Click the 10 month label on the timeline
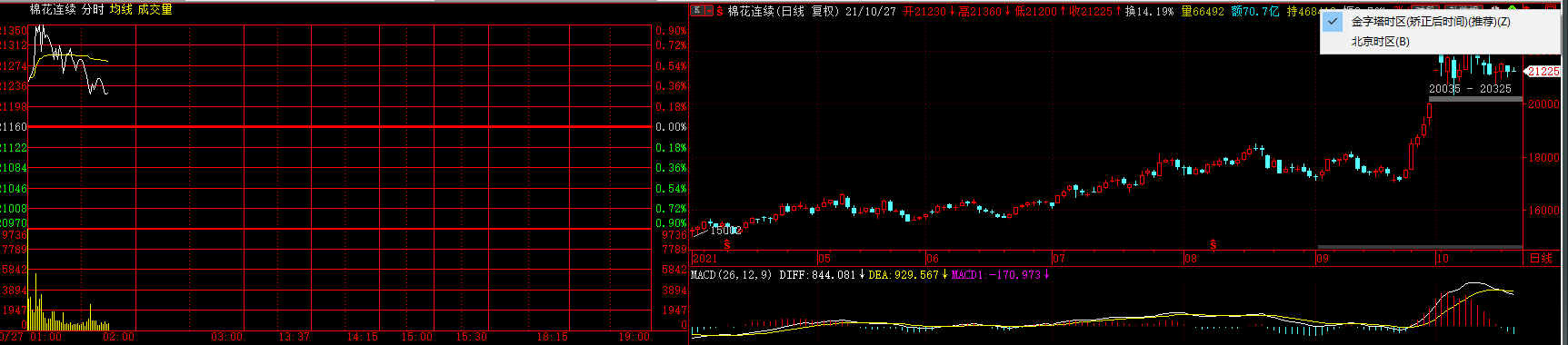 1443,259
